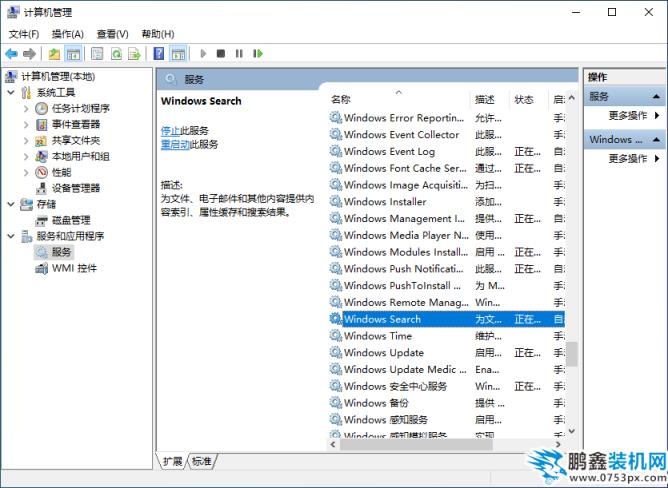Select the 共享文件夹 tree icon
The height and width of the screenshot is (488, 668).
point(41,141)
